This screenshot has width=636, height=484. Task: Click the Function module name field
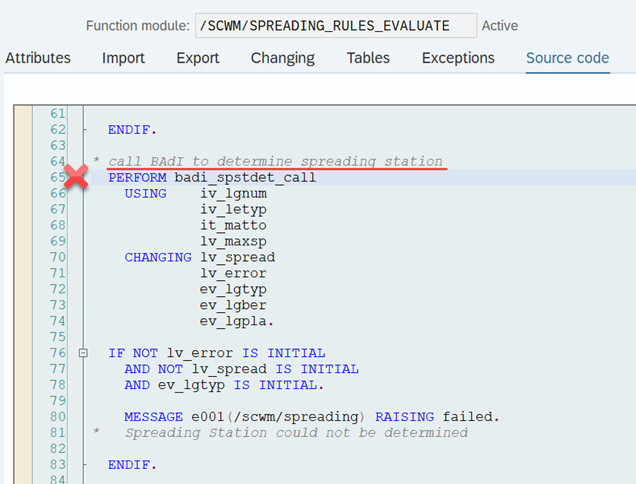pyautogui.click(x=336, y=26)
